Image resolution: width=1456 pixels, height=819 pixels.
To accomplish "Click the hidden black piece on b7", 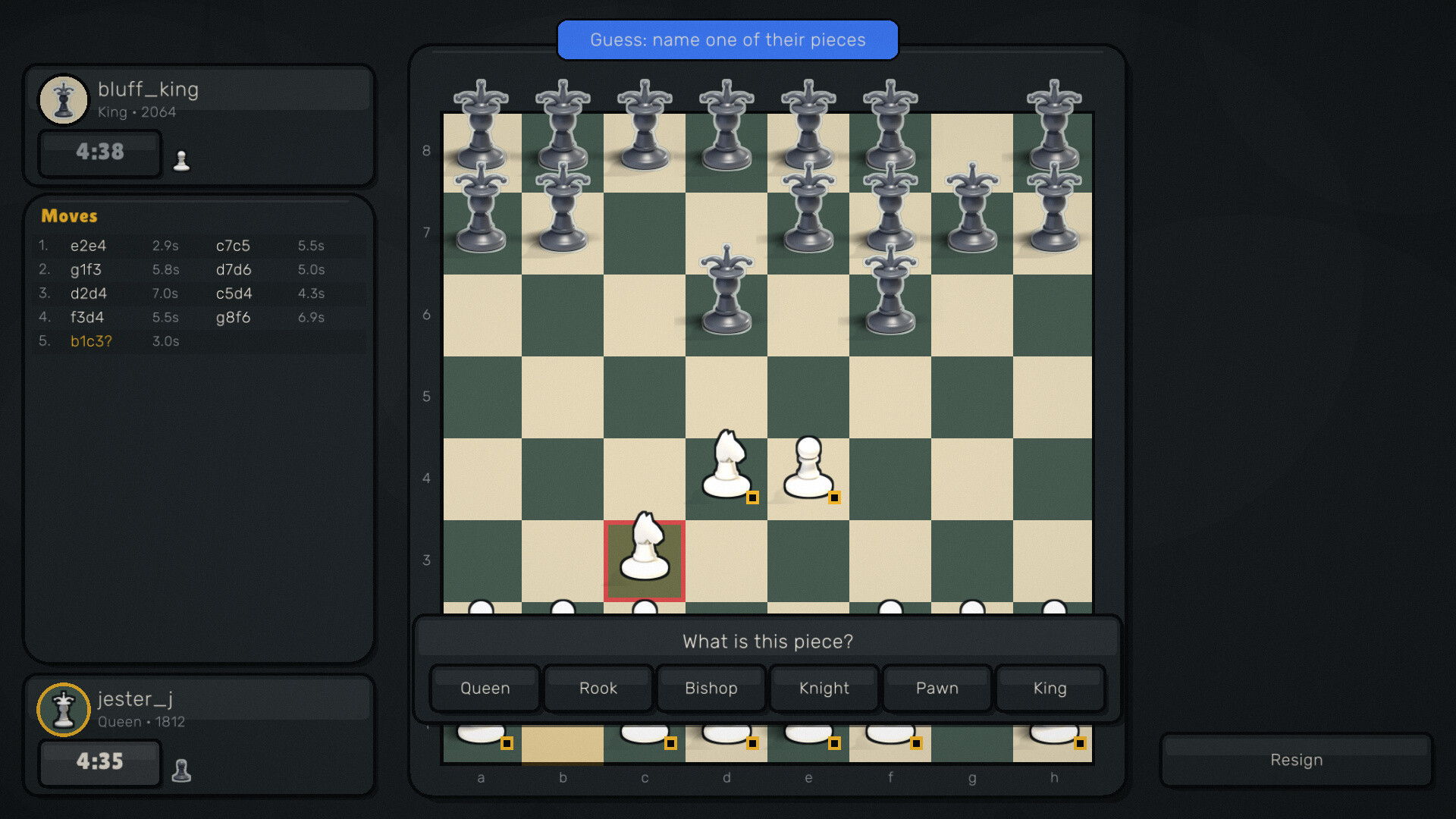I will pyautogui.click(x=563, y=209).
